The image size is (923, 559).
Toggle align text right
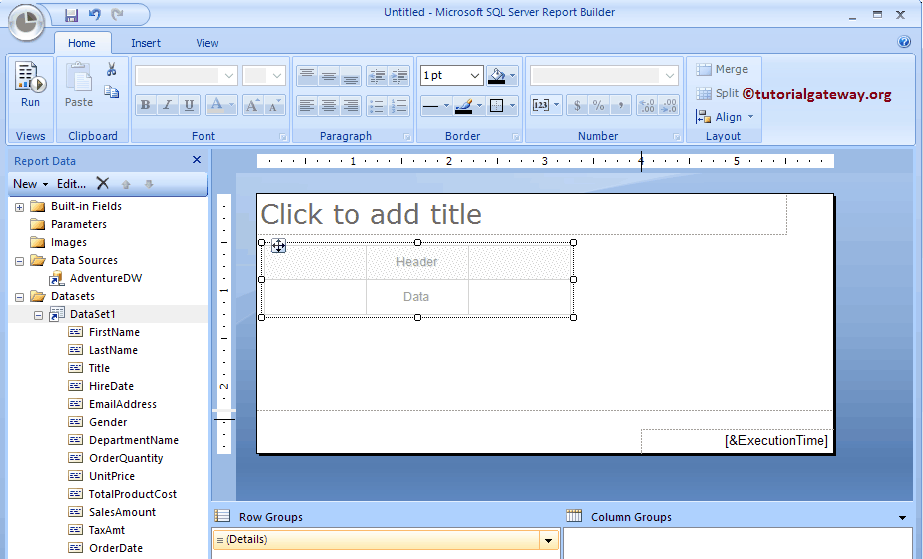350,105
